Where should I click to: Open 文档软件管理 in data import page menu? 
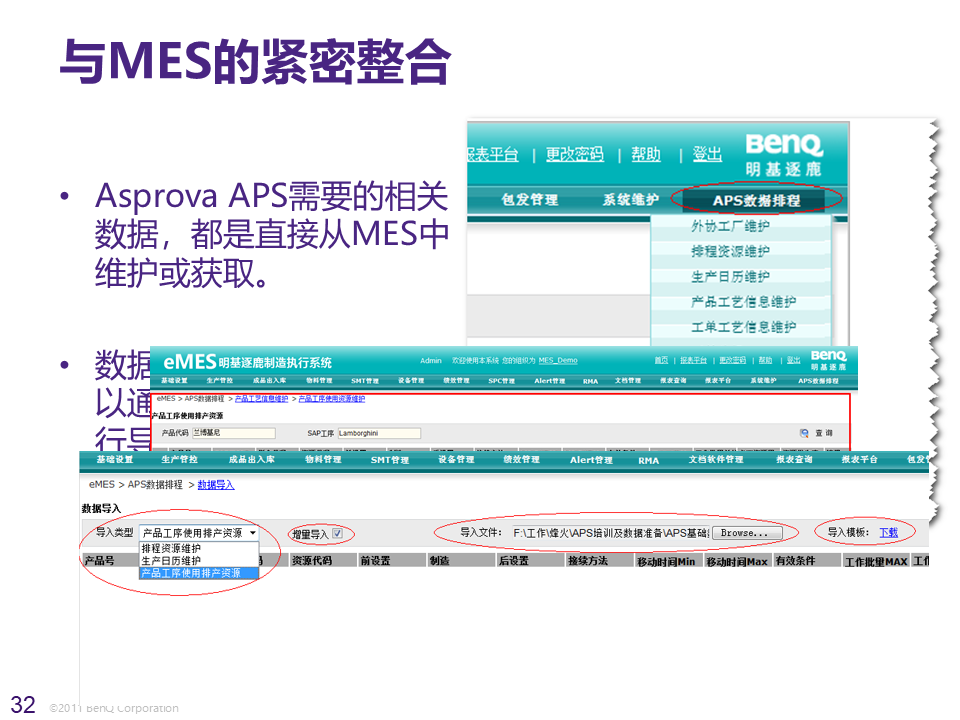point(716,459)
